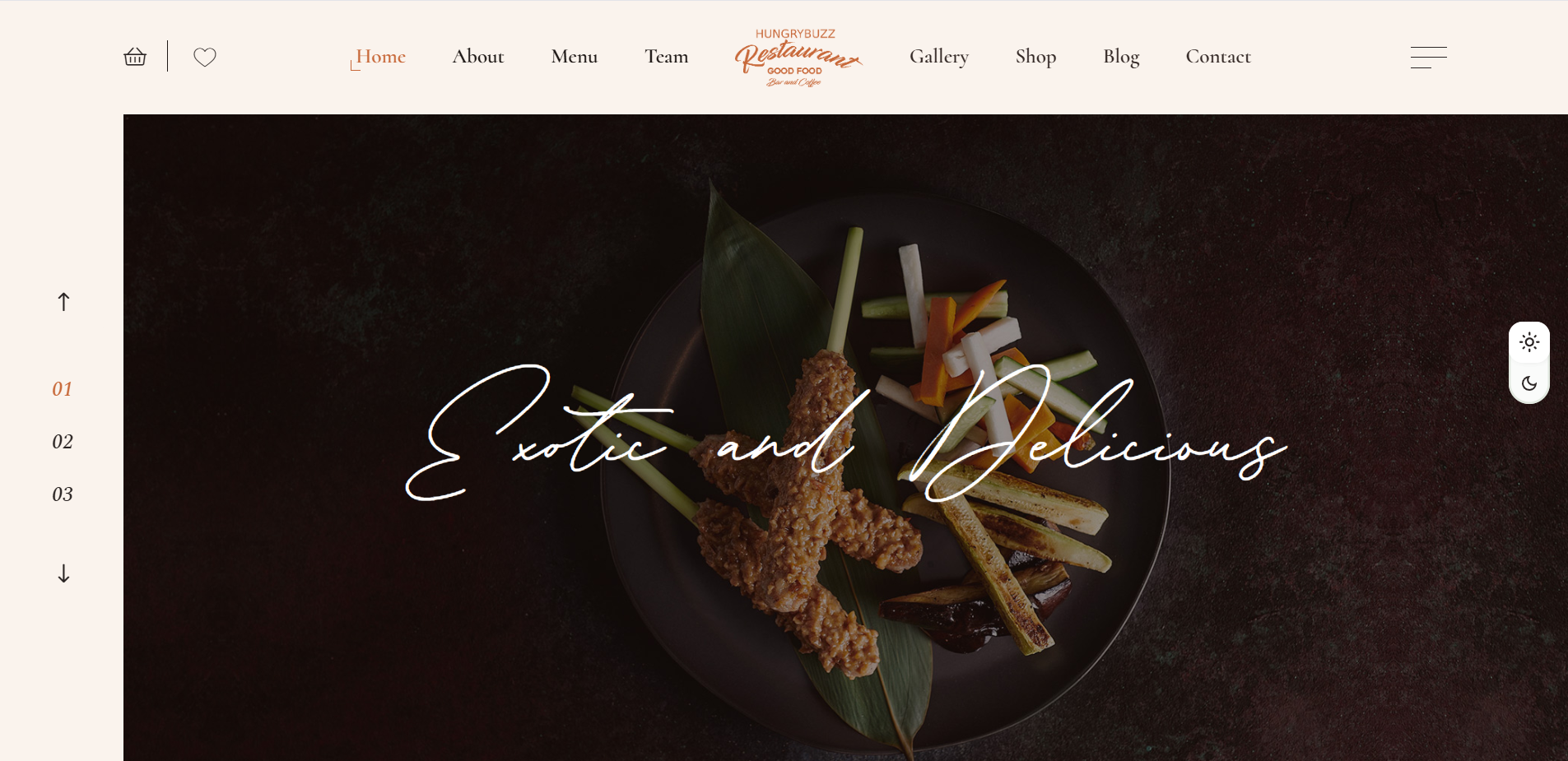This screenshot has height=761, width=1568.
Task: Go to slide 03 indicator
Action: coord(63,494)
